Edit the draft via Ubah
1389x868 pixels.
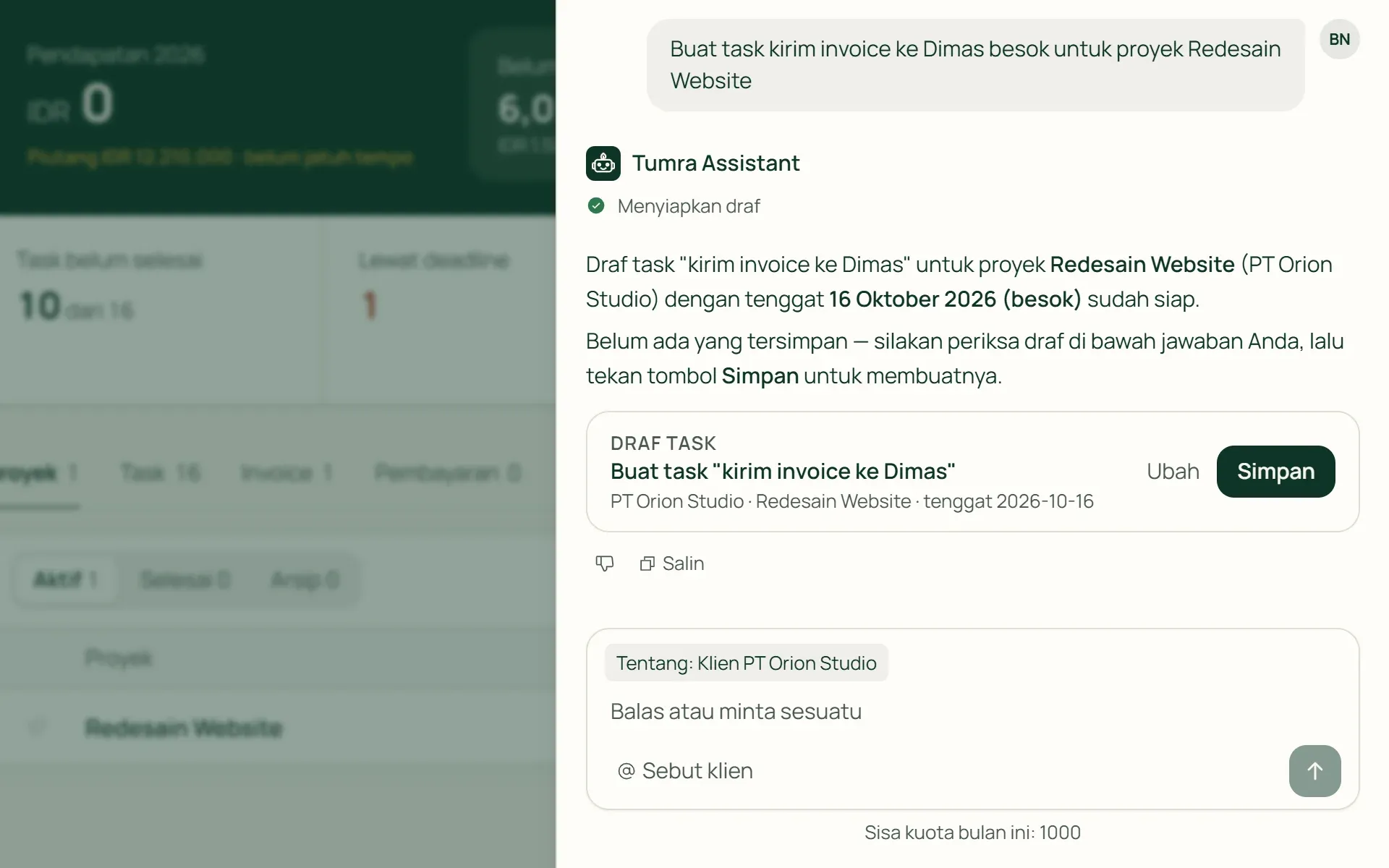[x=1173, y=472]
